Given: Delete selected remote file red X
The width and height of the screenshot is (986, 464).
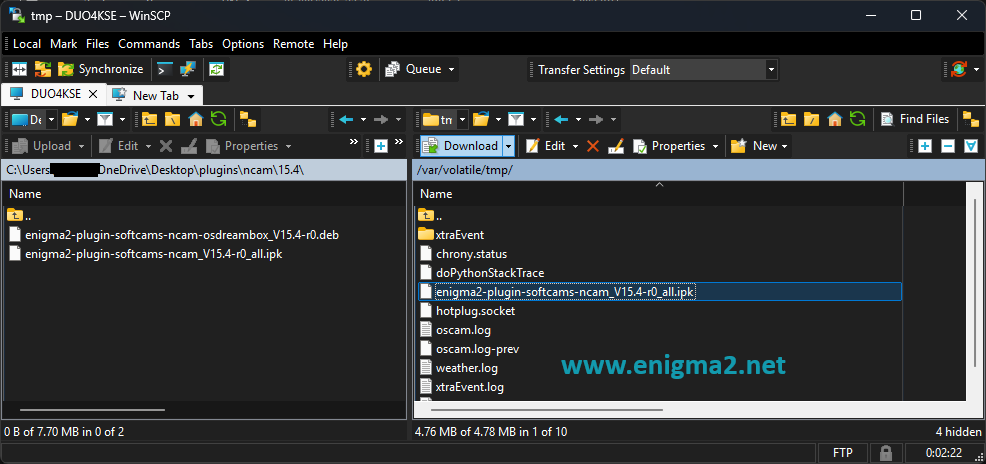Looking at the screenshot, I should [x=592, y=146].
